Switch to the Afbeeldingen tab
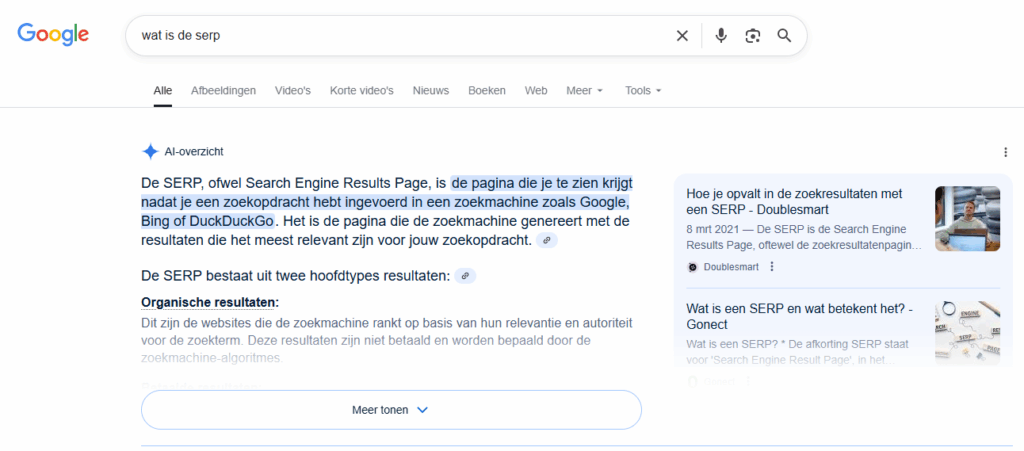Screen dimensions: 1024x451 (223, 91)
